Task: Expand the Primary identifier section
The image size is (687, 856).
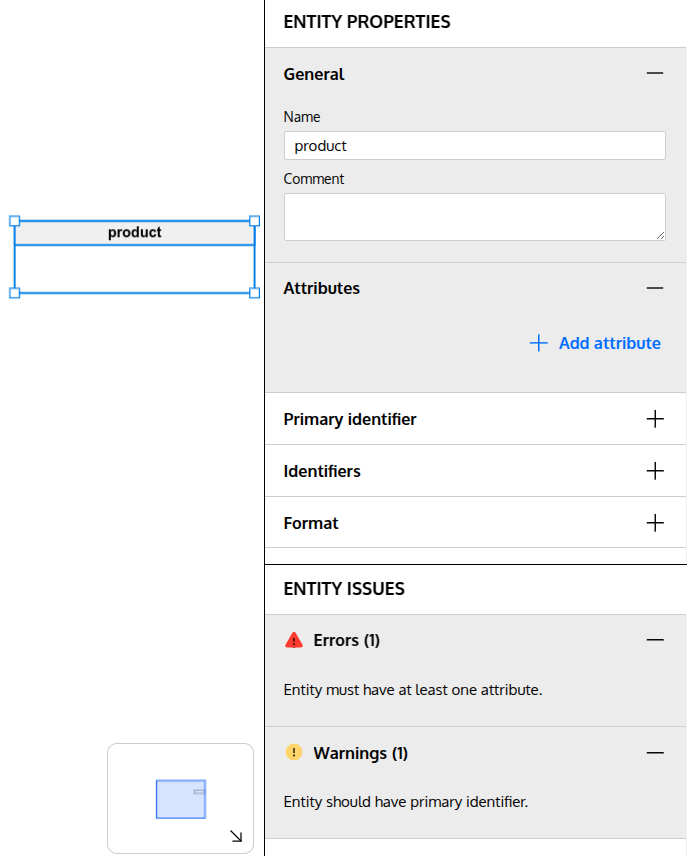Action: click(655, 419)
